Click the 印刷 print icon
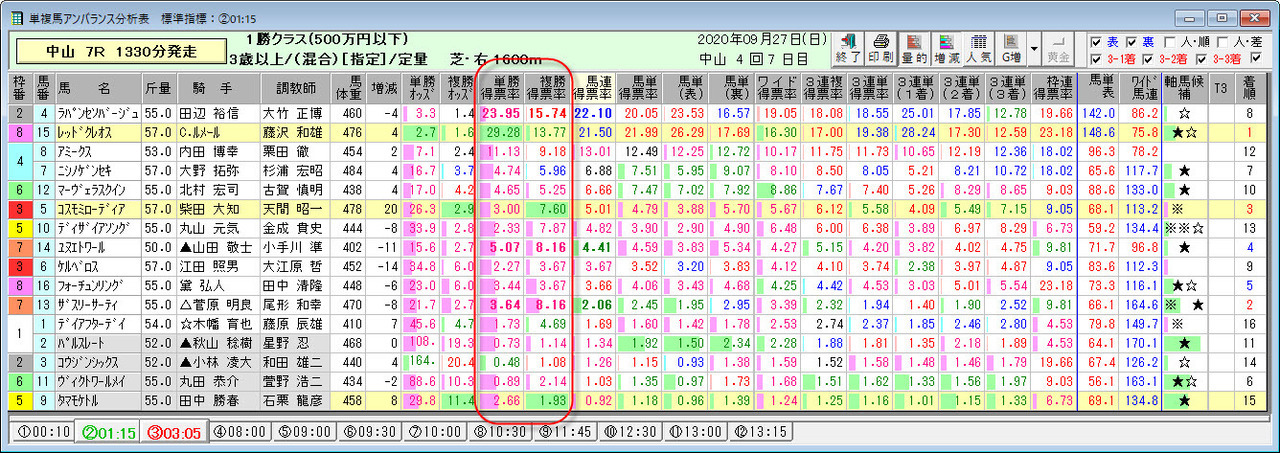The image size is (1280, 453). pos(882,48)
